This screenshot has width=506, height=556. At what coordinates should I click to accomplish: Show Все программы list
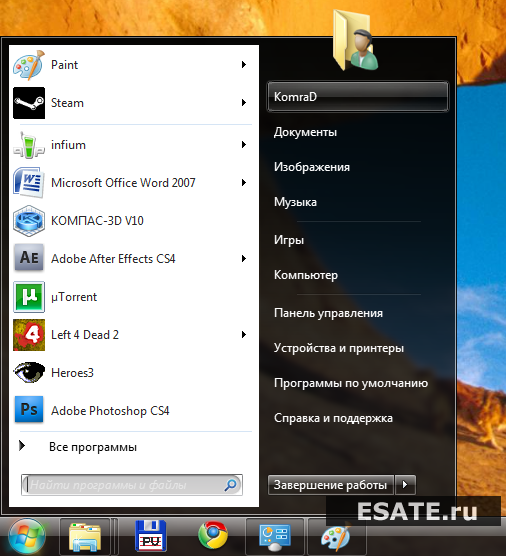click(x=93, y=447)
